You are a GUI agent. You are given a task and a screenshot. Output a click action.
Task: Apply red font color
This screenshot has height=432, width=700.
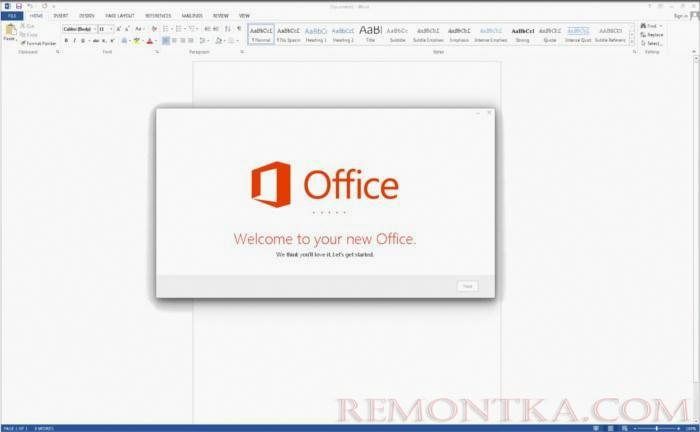(x=150, y=41)
